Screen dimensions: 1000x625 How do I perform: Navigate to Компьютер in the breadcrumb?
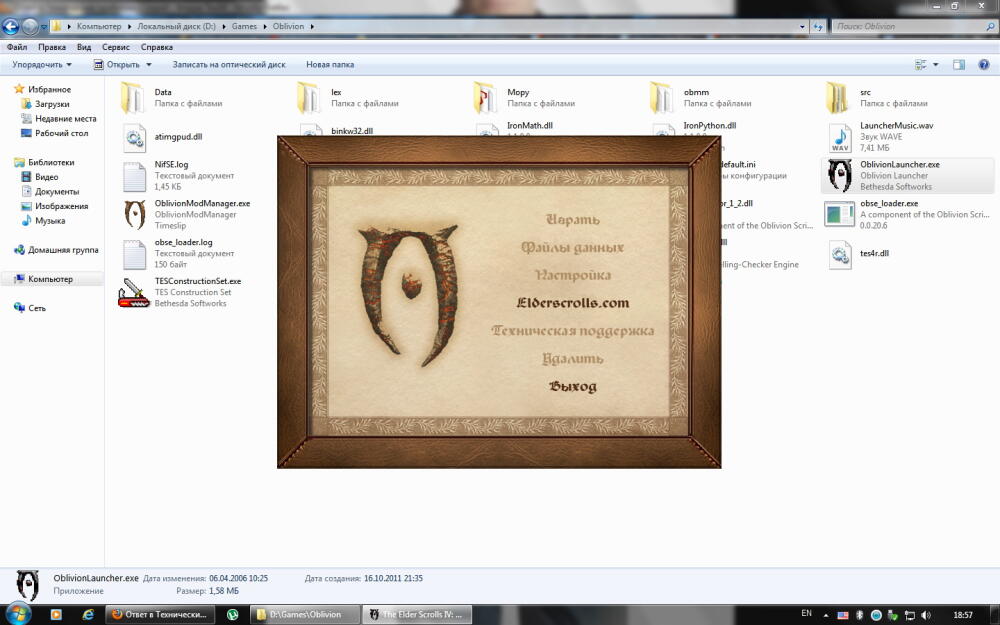tap(99, 27)
